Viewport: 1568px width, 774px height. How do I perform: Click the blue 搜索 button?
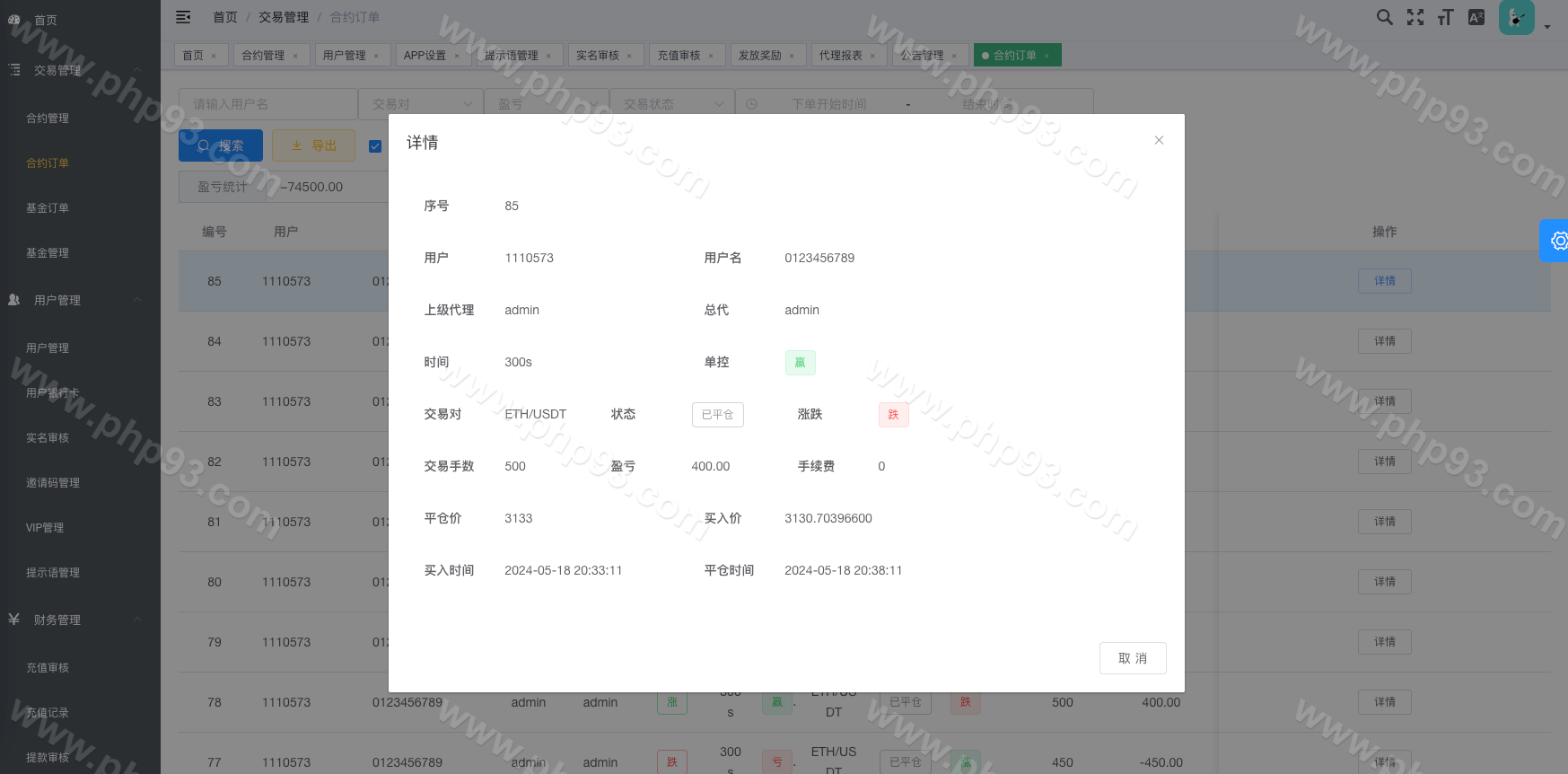221,145
